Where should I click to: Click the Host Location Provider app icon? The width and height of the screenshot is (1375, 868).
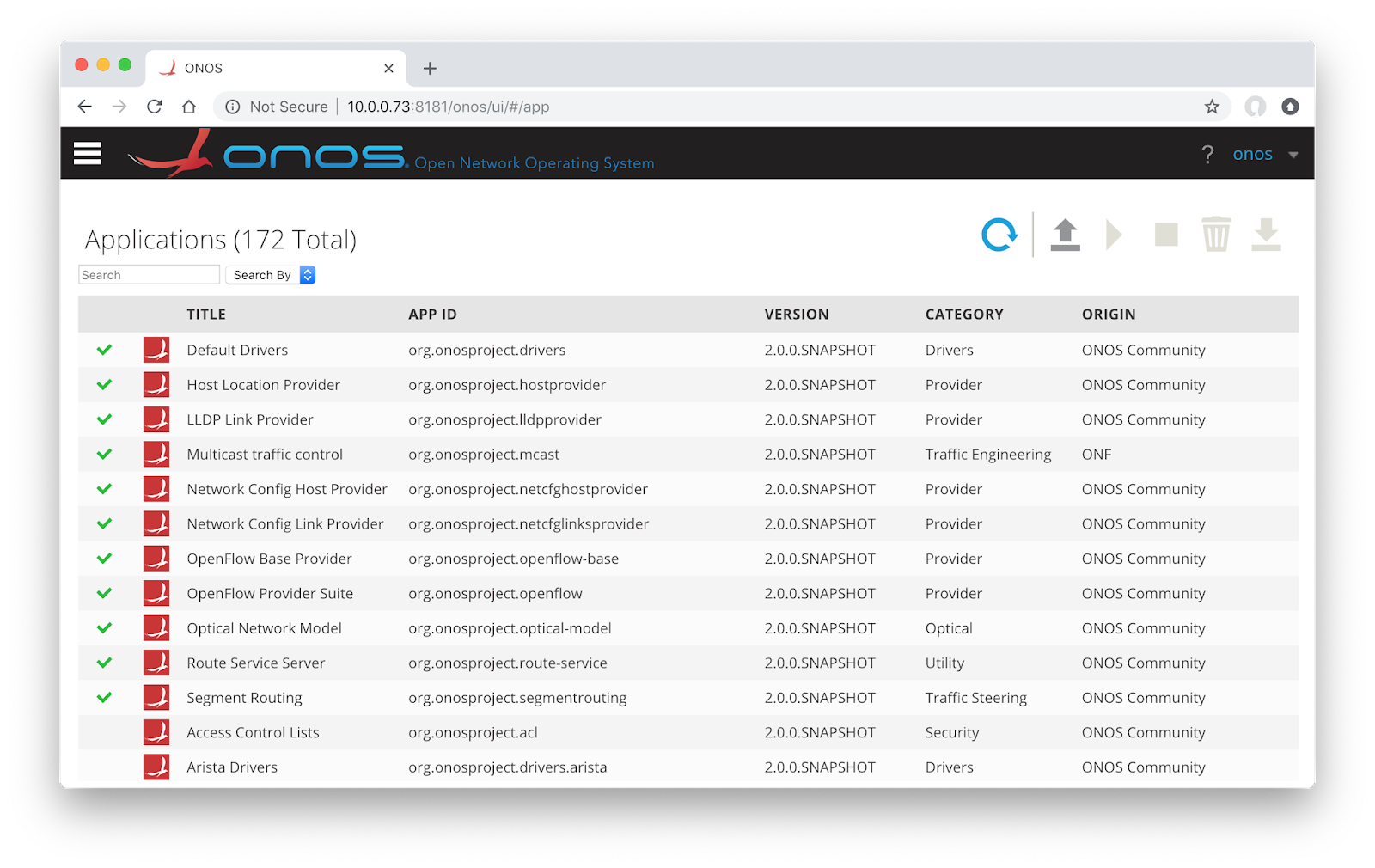[x=156, y=385]
